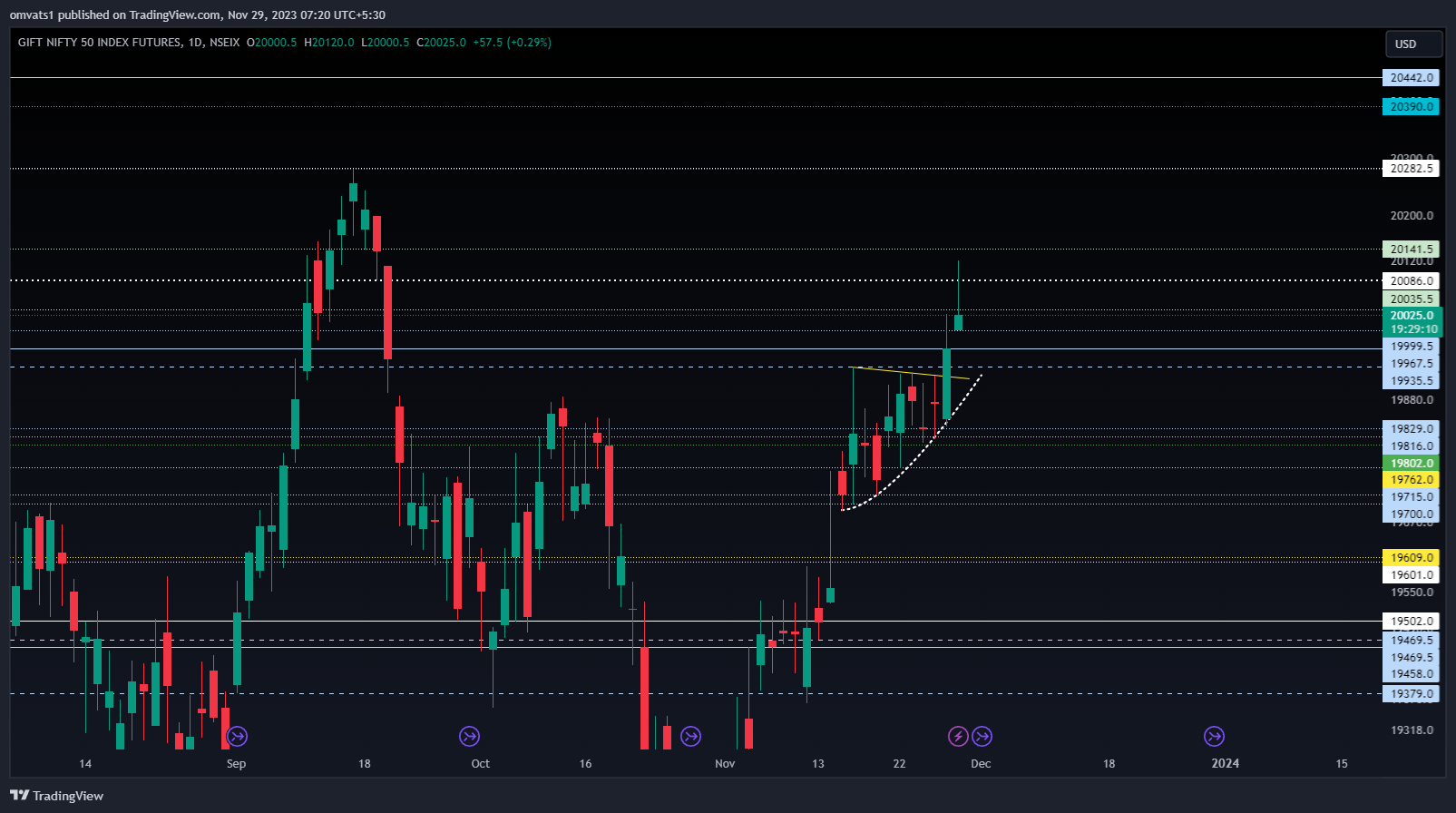Select the cyan 20390.0 price label
This screenshot has width=1456, height=813.
point(1411,107)
